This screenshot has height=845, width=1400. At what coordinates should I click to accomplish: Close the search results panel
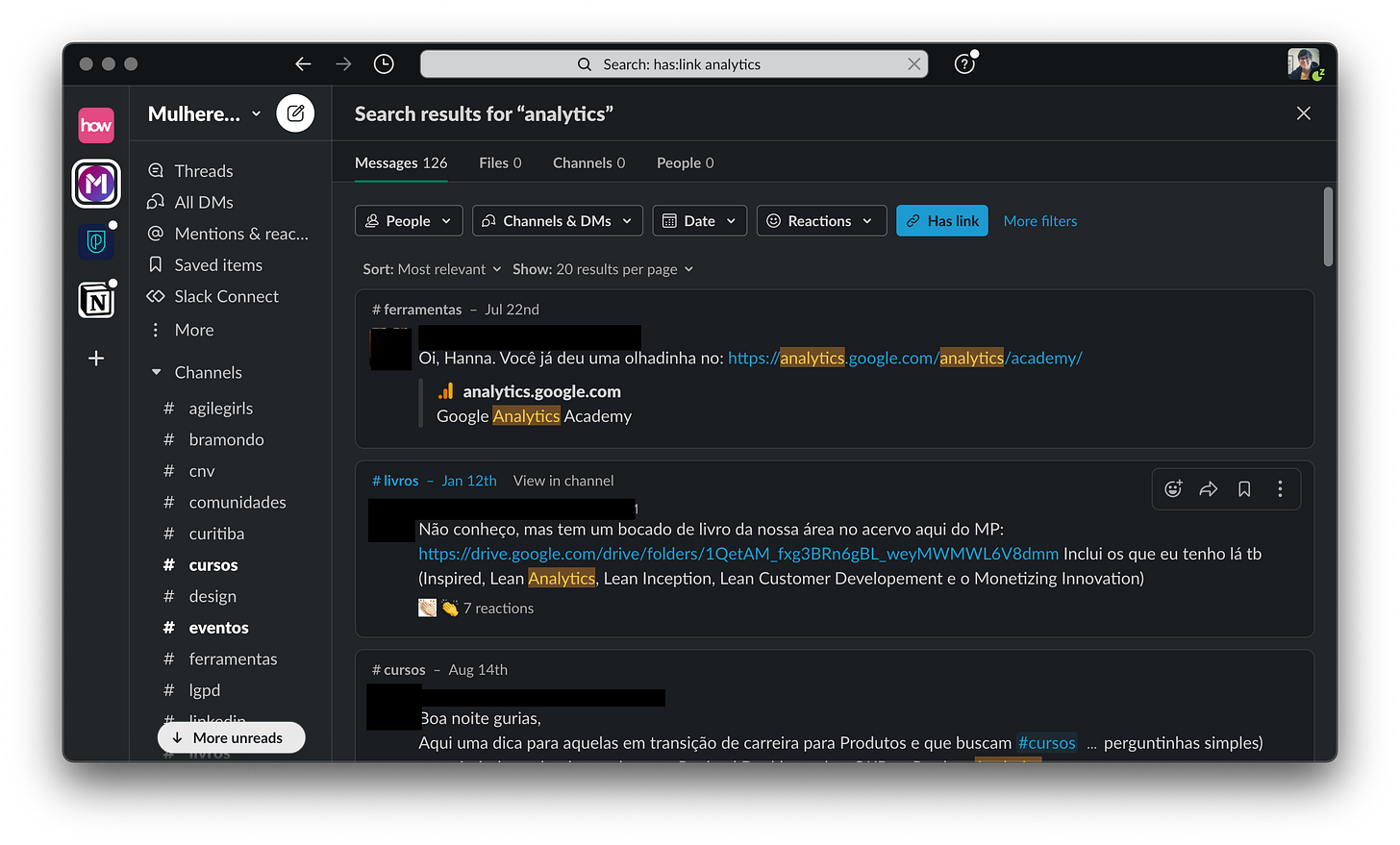1303,113
